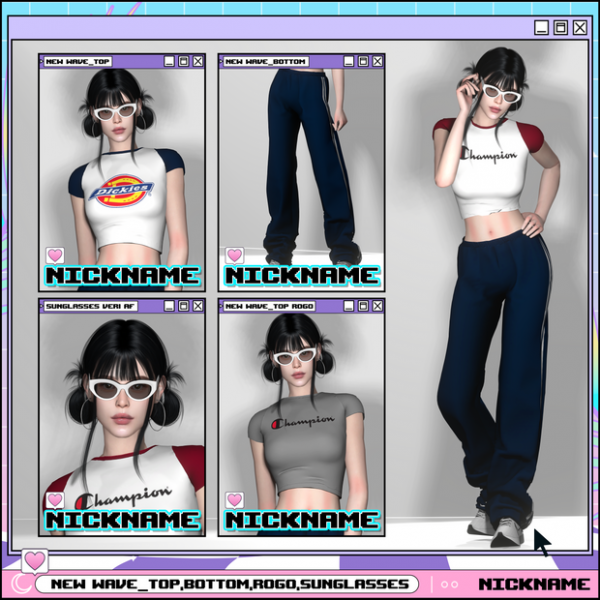Minimize the NEW WAVE_BOTTOM window
600x600 pixels.
click(x=349, y=61)
